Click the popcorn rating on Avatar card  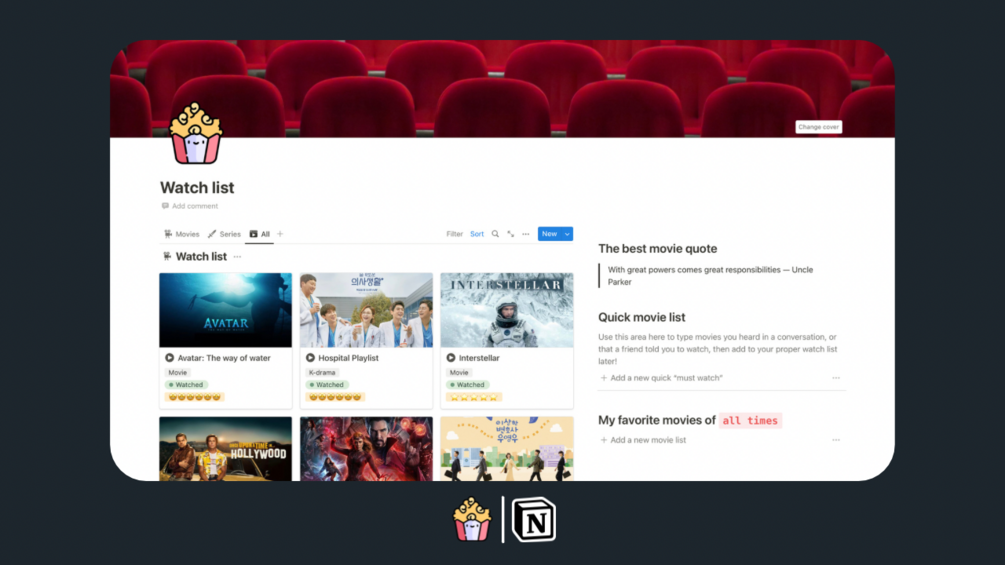194,397
